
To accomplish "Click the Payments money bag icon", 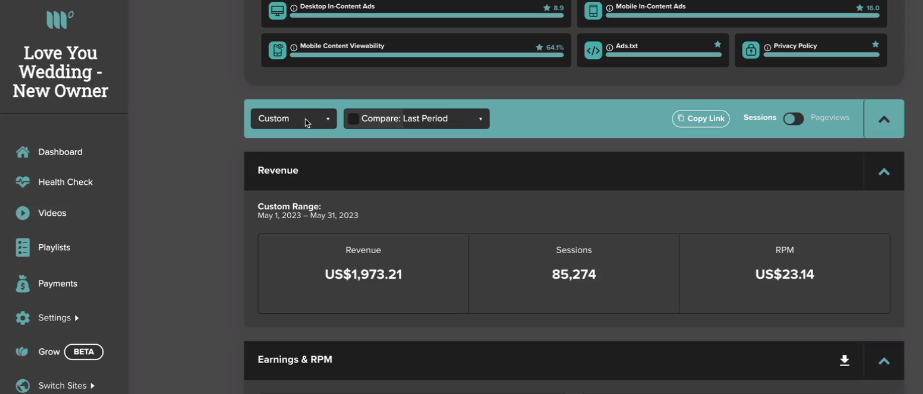I will 22,283.
